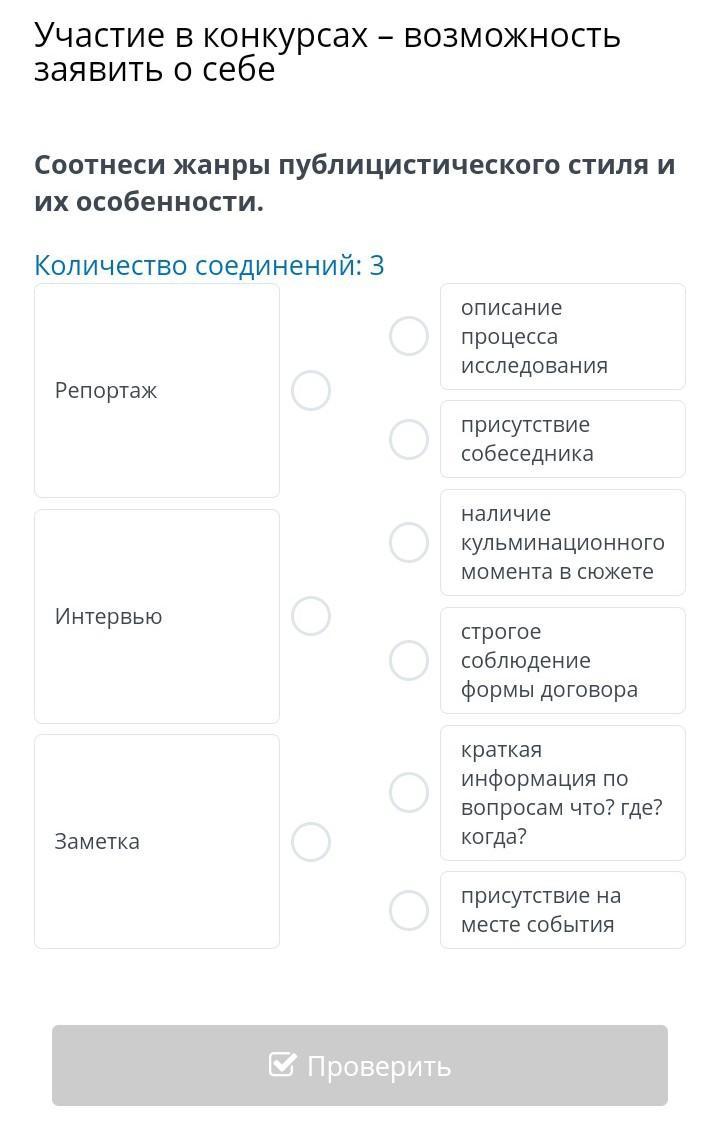
Task: Click the connector circle next to Репортаж
Action: 311,390
